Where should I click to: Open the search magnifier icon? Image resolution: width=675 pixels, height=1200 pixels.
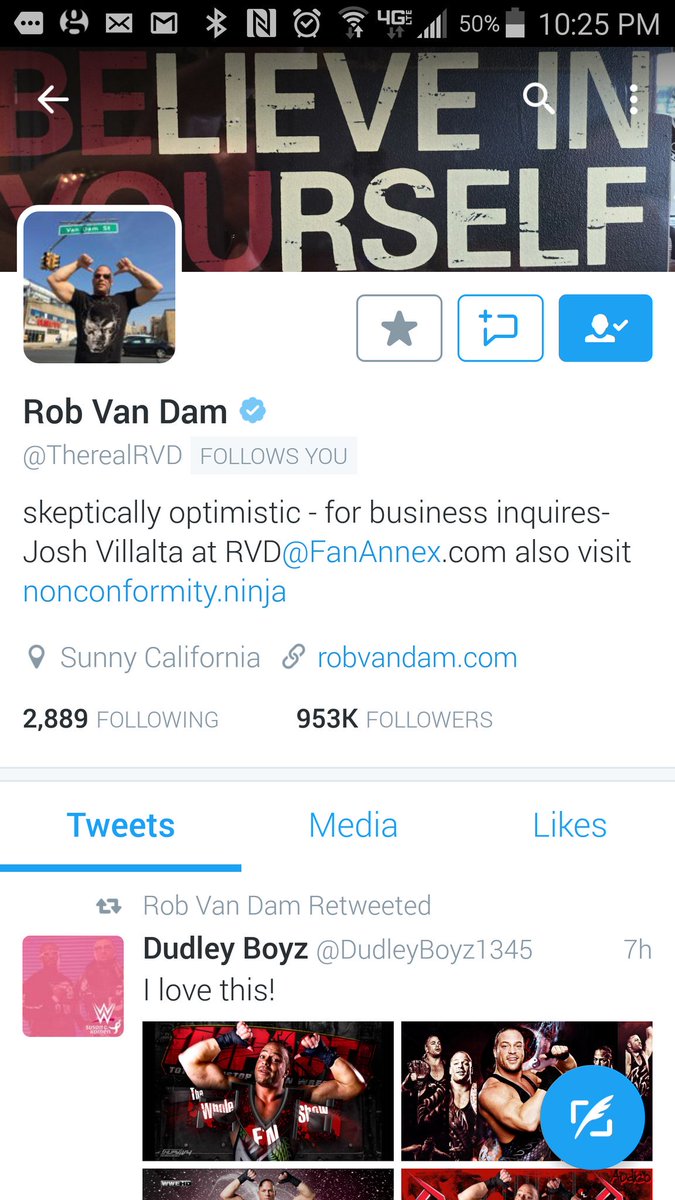tap(539, 98)
